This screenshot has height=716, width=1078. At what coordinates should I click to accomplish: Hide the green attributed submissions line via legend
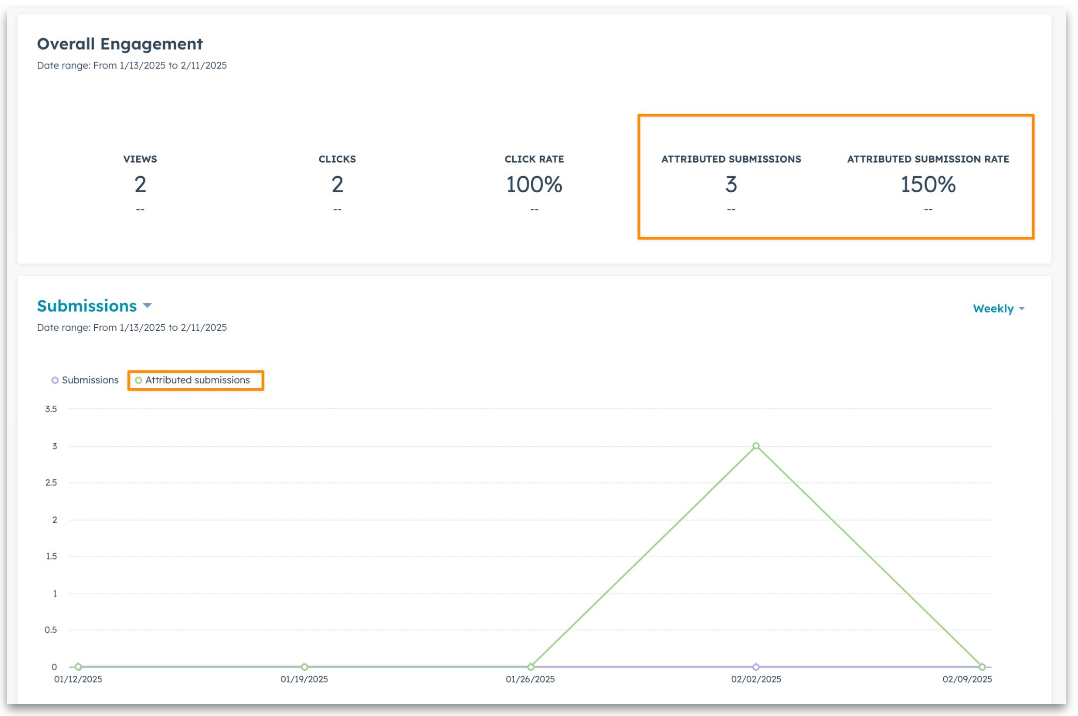(196, 380)
